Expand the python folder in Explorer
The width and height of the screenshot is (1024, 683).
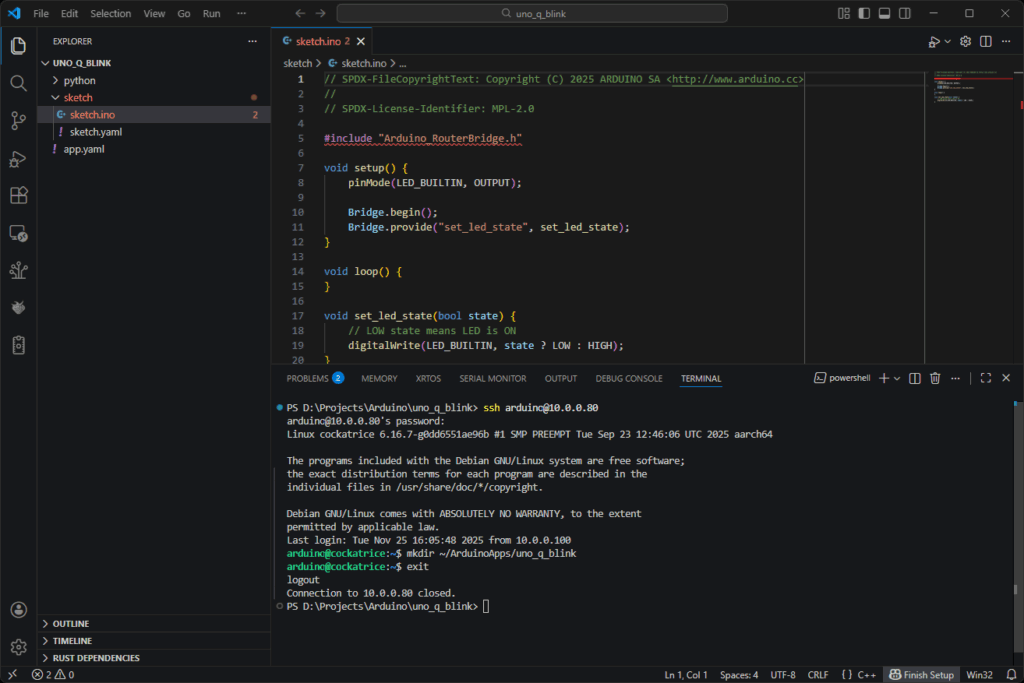pyautogui.click(x=79, y=80)
